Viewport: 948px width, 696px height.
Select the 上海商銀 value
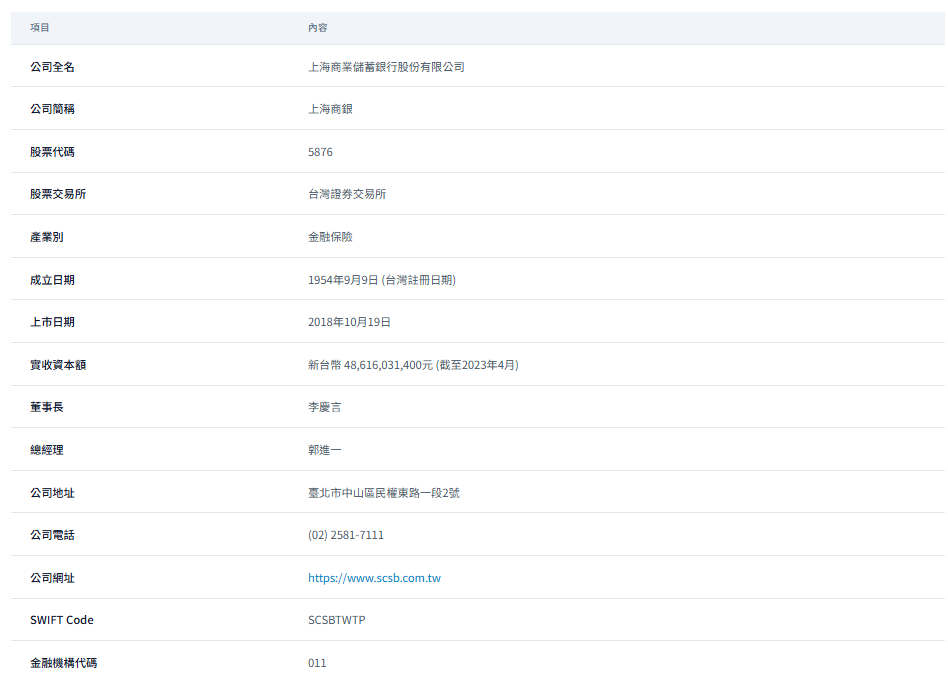(330, 109)
